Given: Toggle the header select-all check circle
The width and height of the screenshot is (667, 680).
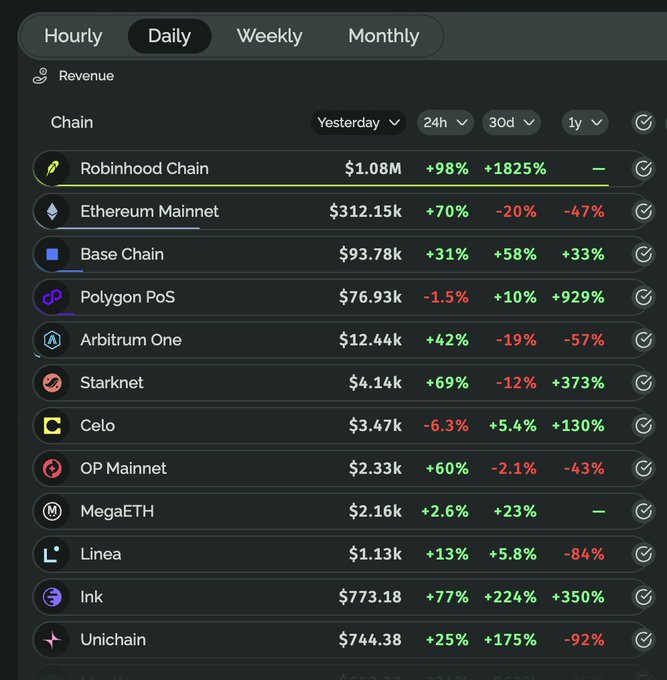Looking at the screenshot, I should click(x=643, y=123).
